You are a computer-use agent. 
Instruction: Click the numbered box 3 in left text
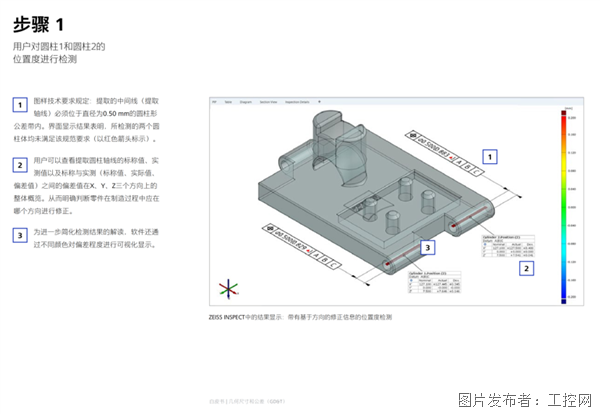[19, 236]
